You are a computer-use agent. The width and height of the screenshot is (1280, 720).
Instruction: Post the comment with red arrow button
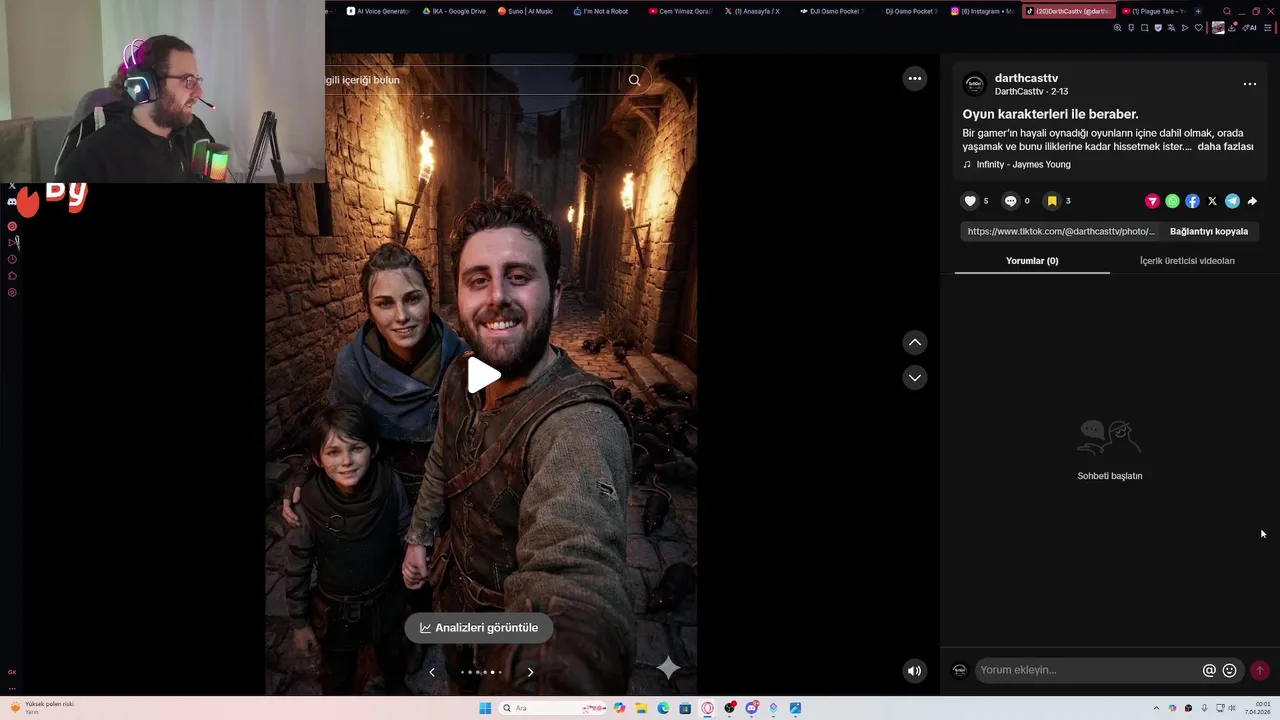(x=1260, y=671)
